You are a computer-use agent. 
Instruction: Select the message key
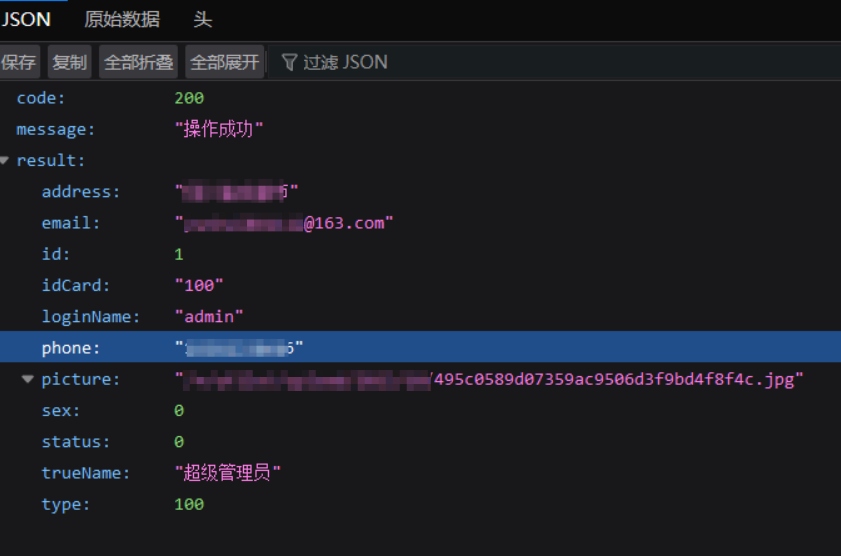[55, 129]
